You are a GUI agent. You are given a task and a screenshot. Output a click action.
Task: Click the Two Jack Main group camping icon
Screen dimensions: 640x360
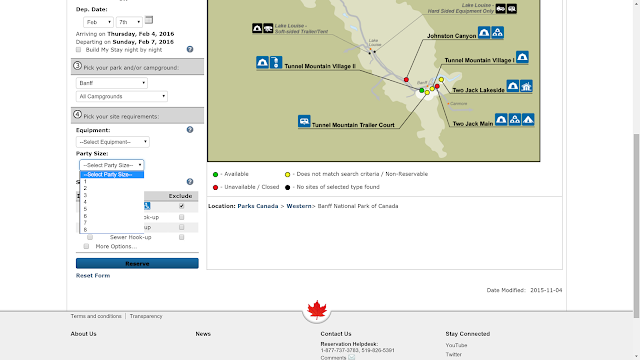515,120
